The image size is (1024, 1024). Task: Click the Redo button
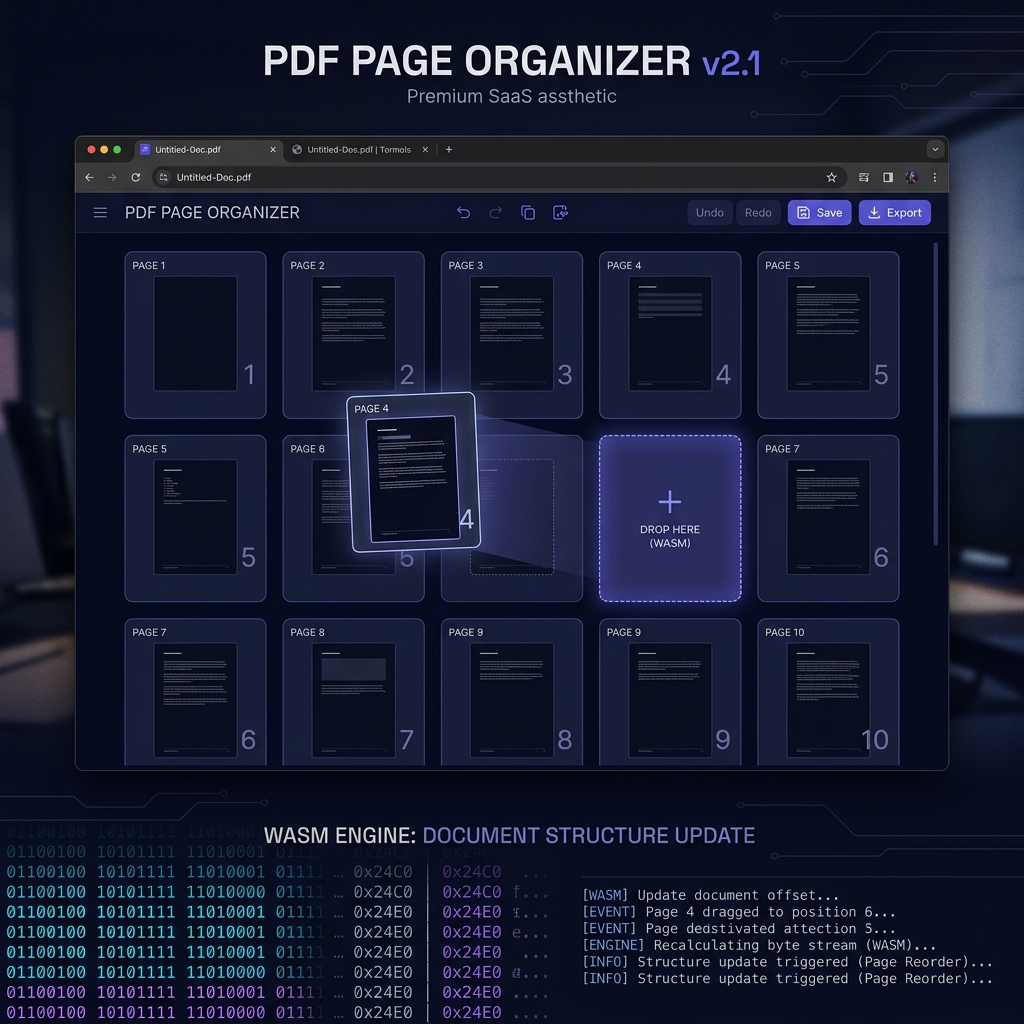click(x=758, y=213)
